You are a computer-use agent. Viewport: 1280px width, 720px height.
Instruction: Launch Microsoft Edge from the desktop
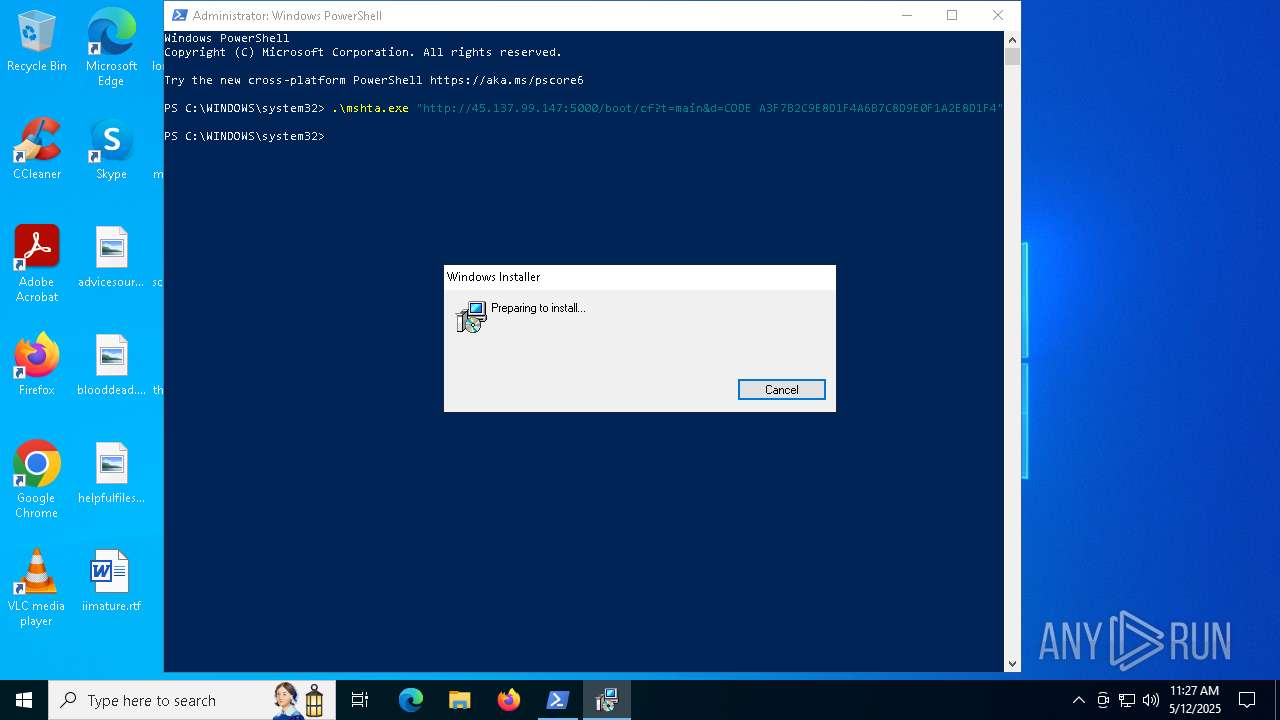111,47
